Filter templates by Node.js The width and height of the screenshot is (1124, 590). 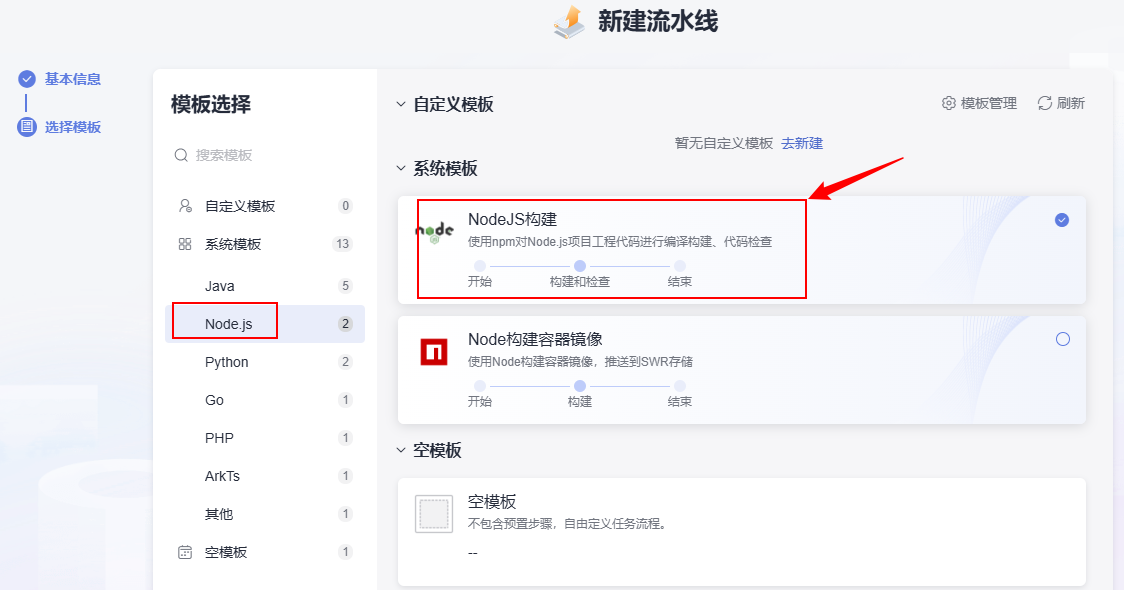265,324
